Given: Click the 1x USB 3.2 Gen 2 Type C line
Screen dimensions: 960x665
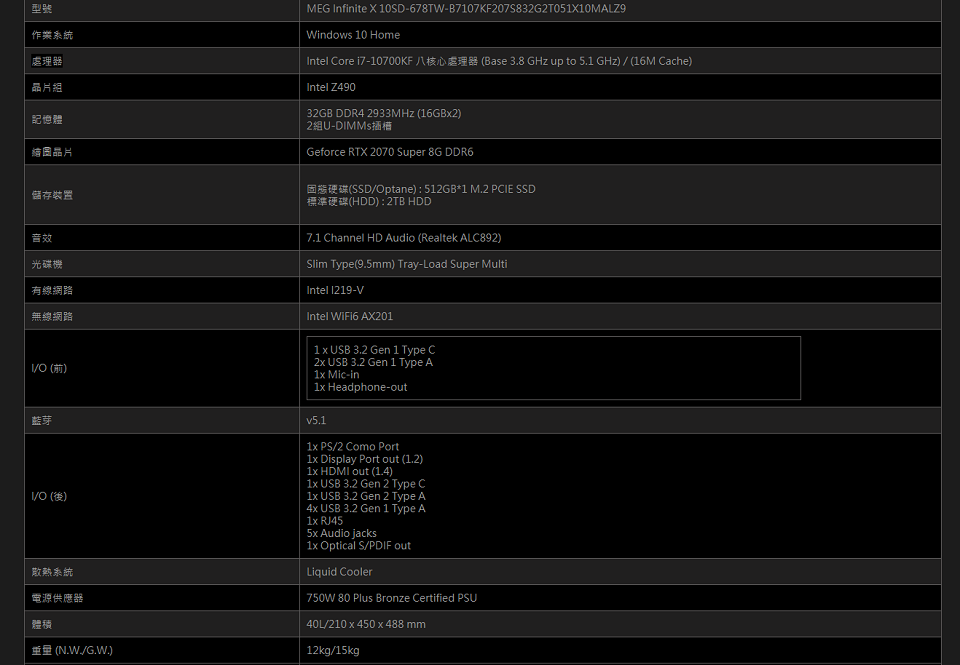Looking at the screenshot, I should [366, 484].
